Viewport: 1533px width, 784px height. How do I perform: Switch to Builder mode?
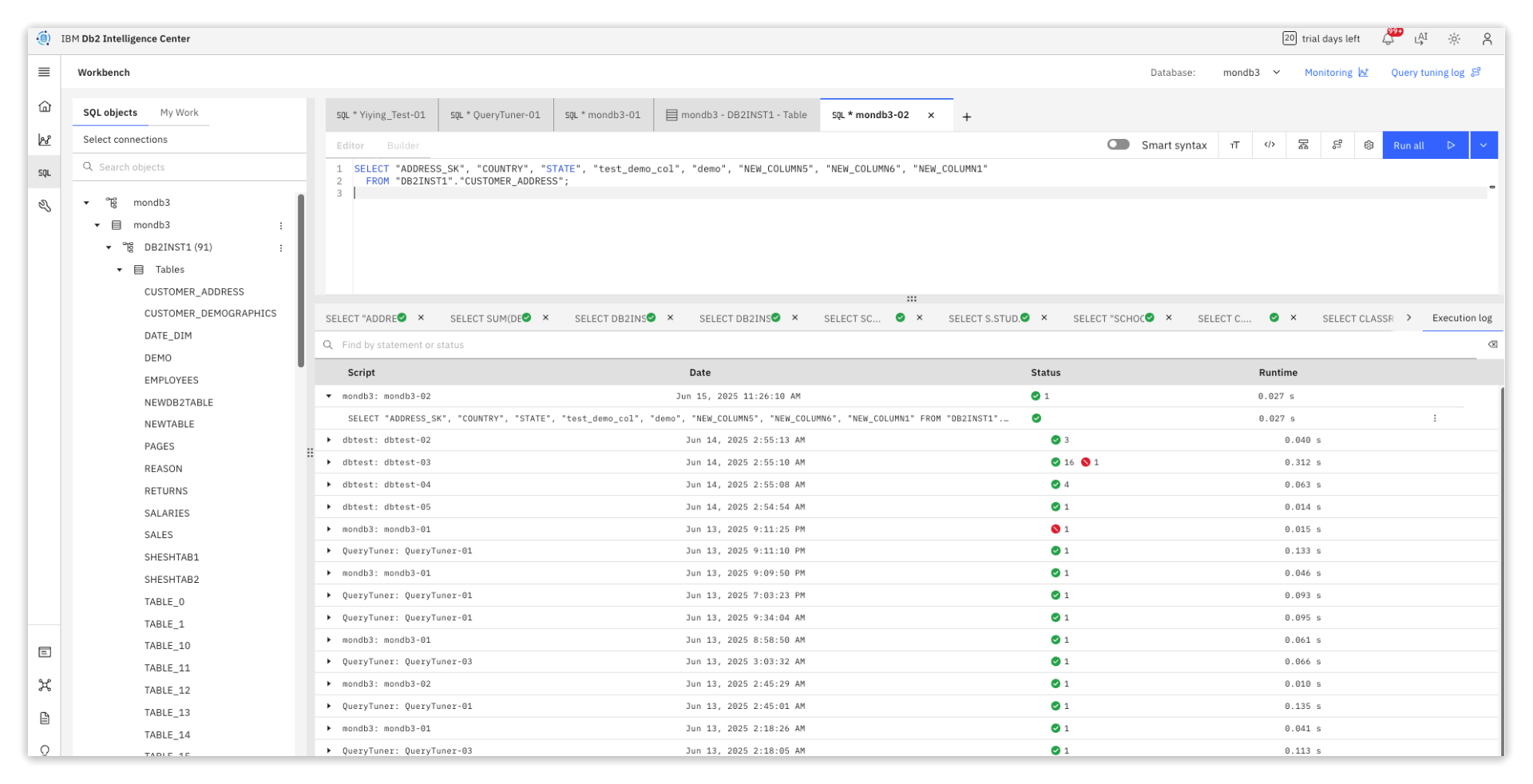pos(403,145)
